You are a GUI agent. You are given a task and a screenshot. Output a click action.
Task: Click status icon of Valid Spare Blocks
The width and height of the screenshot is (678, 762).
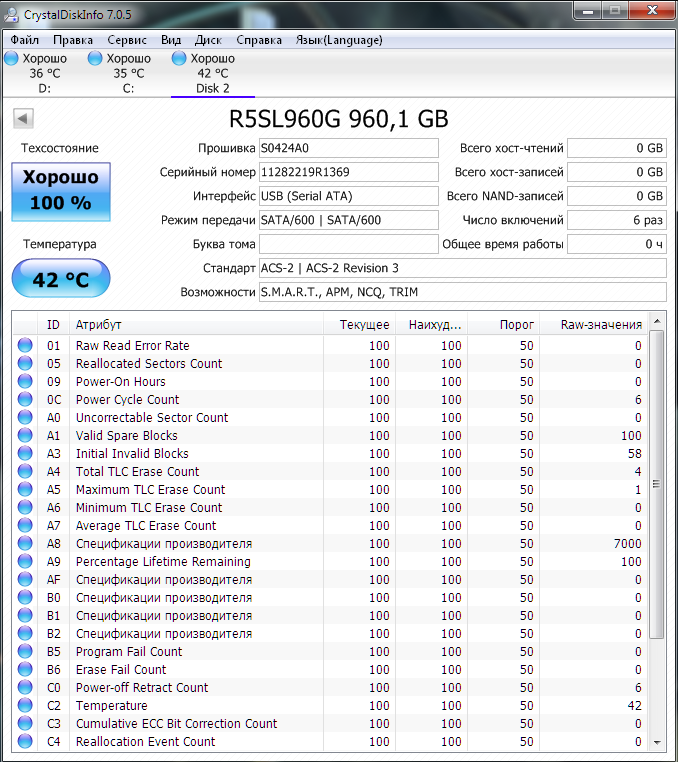[x=25, y=435]
